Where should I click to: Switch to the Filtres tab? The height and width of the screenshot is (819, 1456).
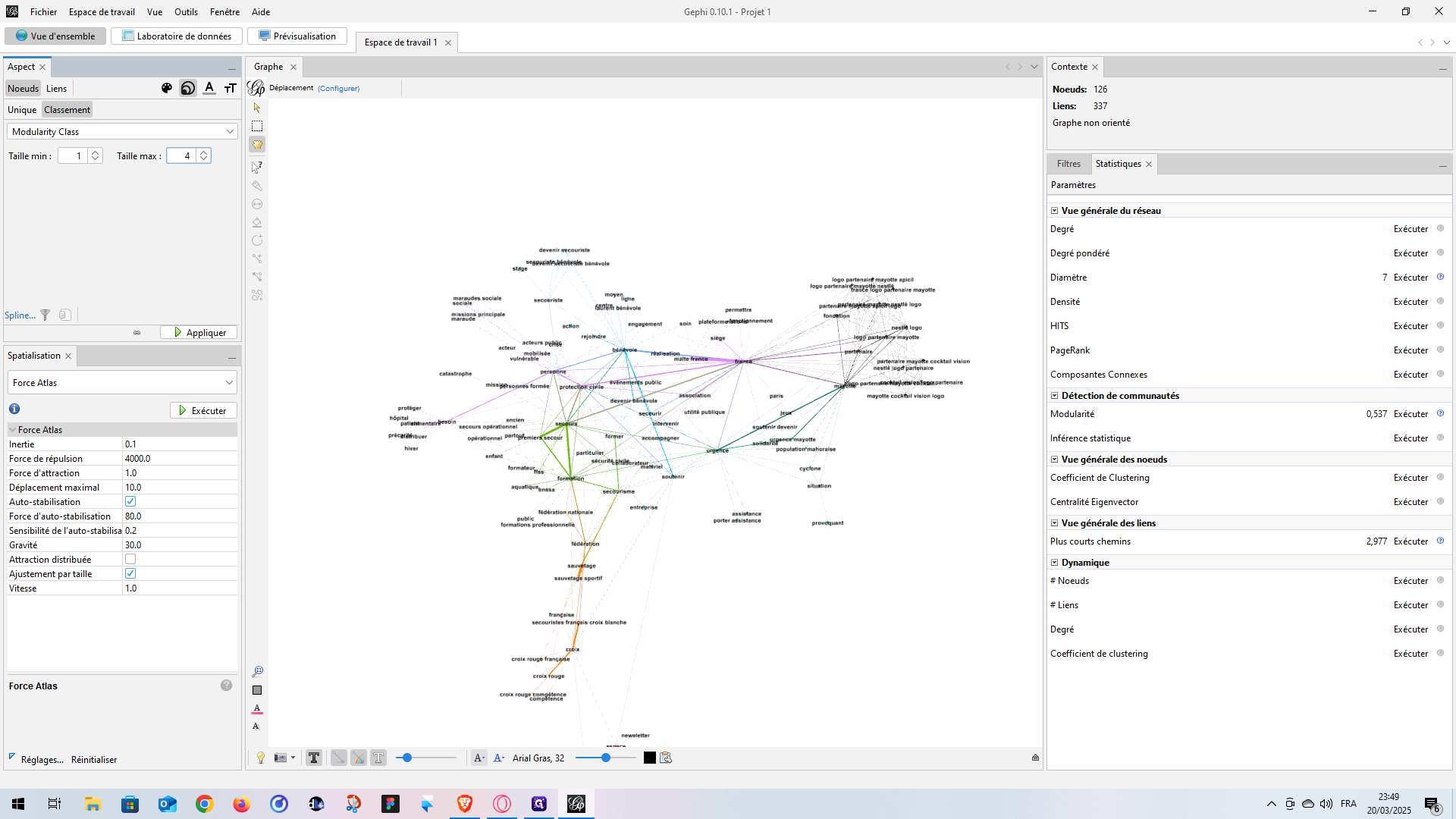click(1068, 164)
